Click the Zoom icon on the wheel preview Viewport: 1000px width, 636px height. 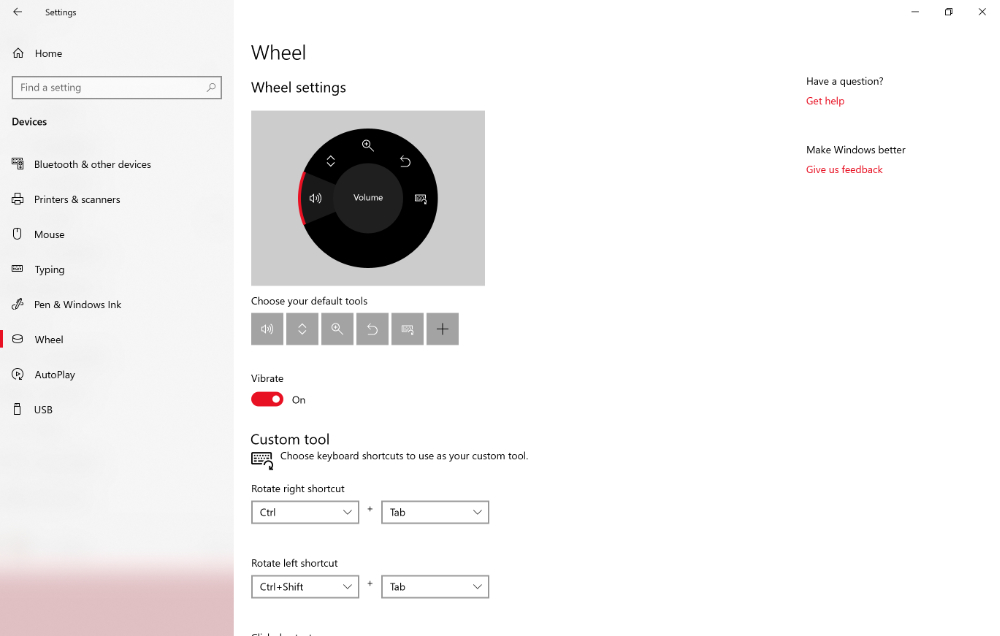coord(368,145)
